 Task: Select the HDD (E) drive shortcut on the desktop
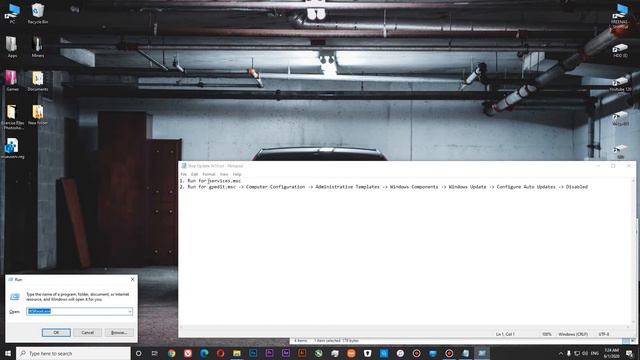point(620,50)
